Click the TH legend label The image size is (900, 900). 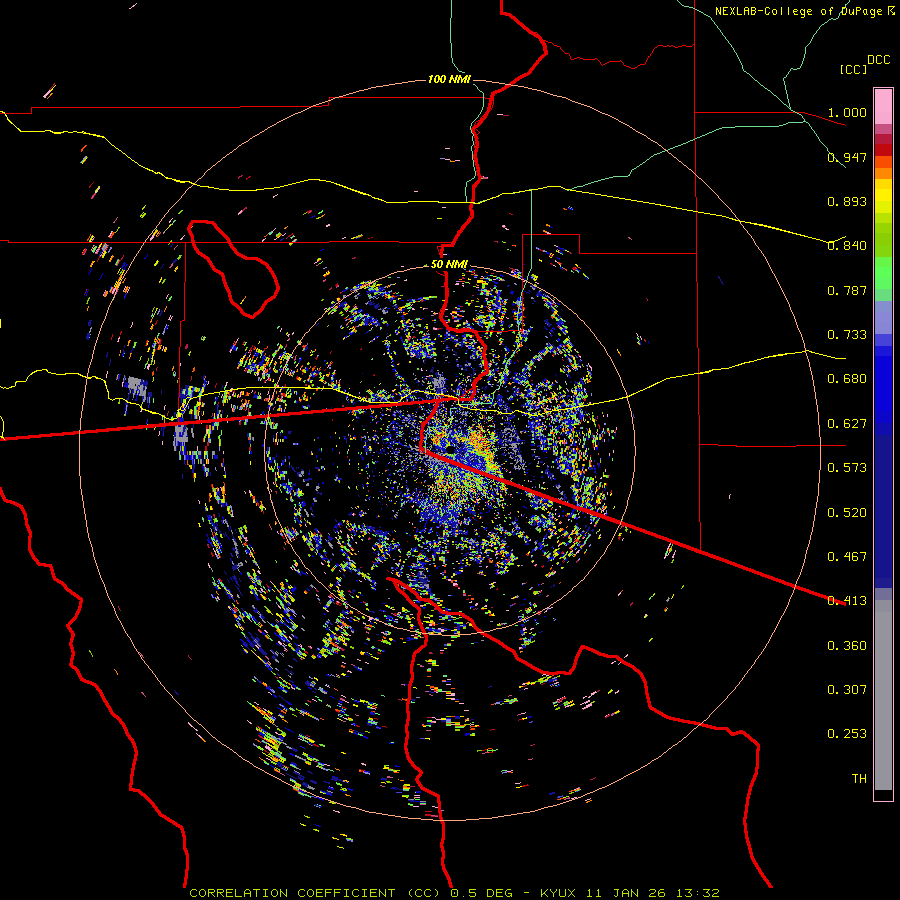(859, 779)
